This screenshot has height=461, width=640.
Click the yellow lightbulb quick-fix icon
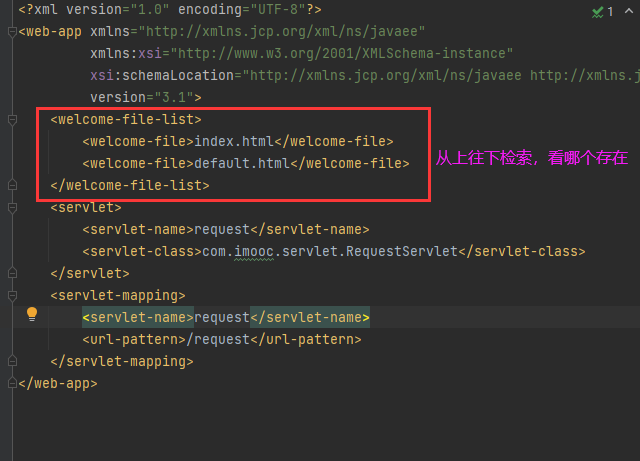[32, 314]
